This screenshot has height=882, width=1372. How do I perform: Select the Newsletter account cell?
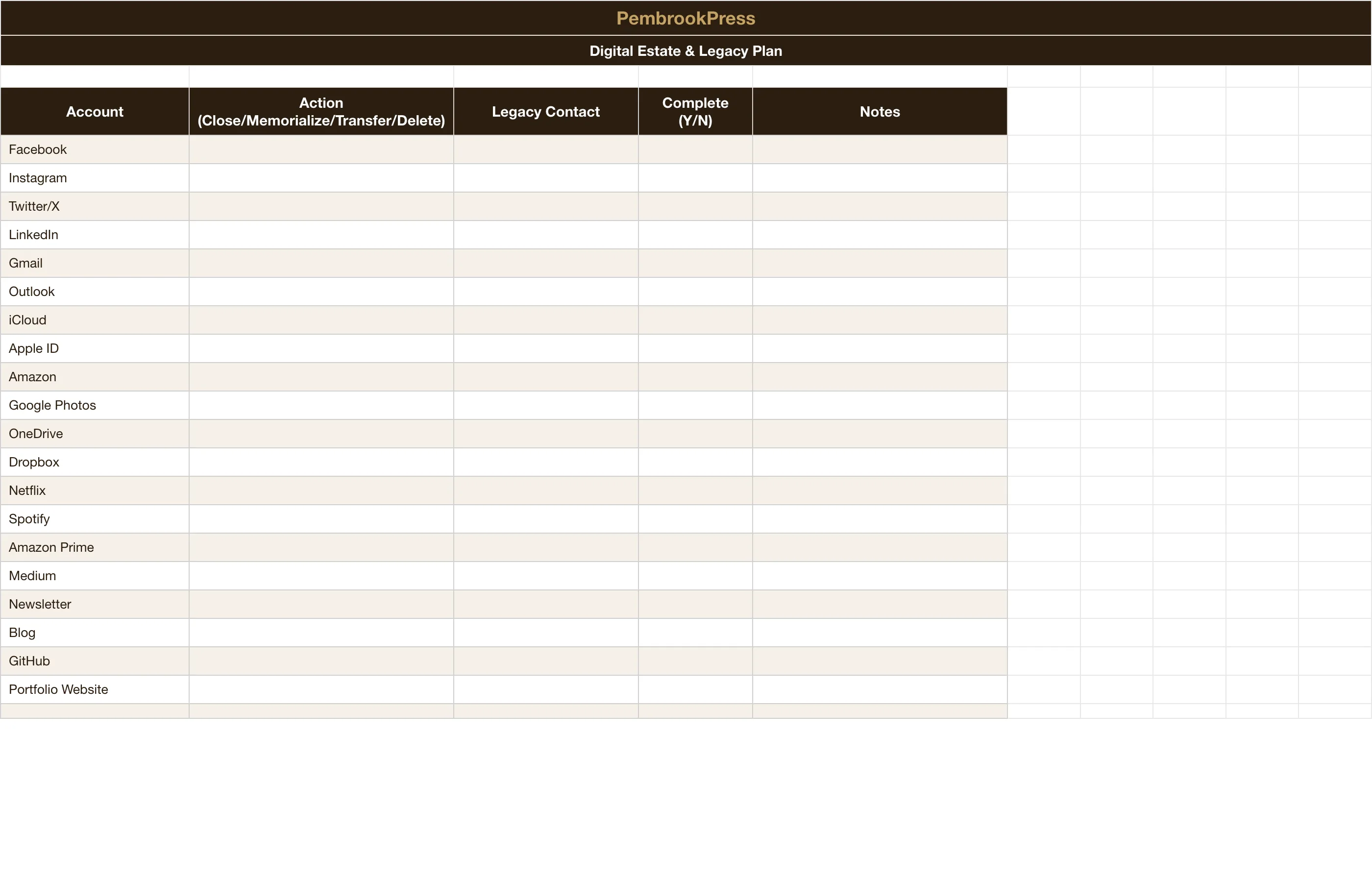coord(95,604)
